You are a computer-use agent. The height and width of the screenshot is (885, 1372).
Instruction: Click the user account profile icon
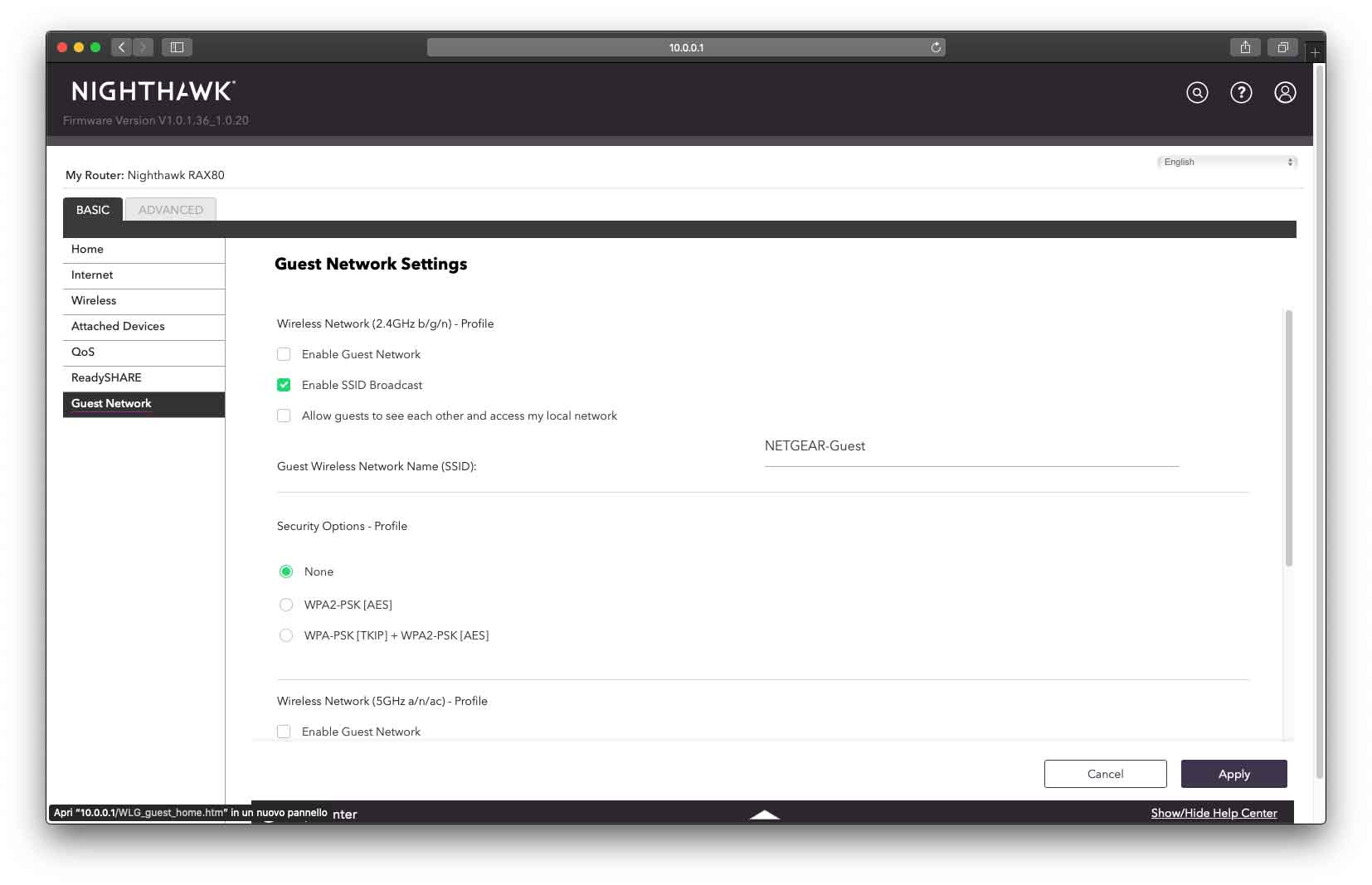tap(1285, 93)
